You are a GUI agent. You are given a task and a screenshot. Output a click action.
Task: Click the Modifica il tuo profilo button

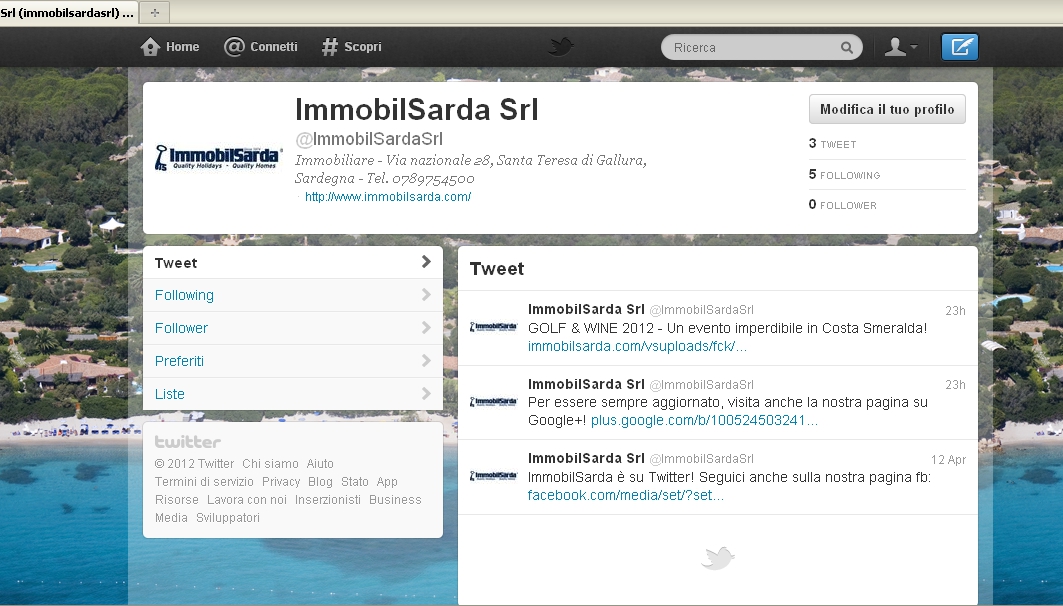coord(887,109)
